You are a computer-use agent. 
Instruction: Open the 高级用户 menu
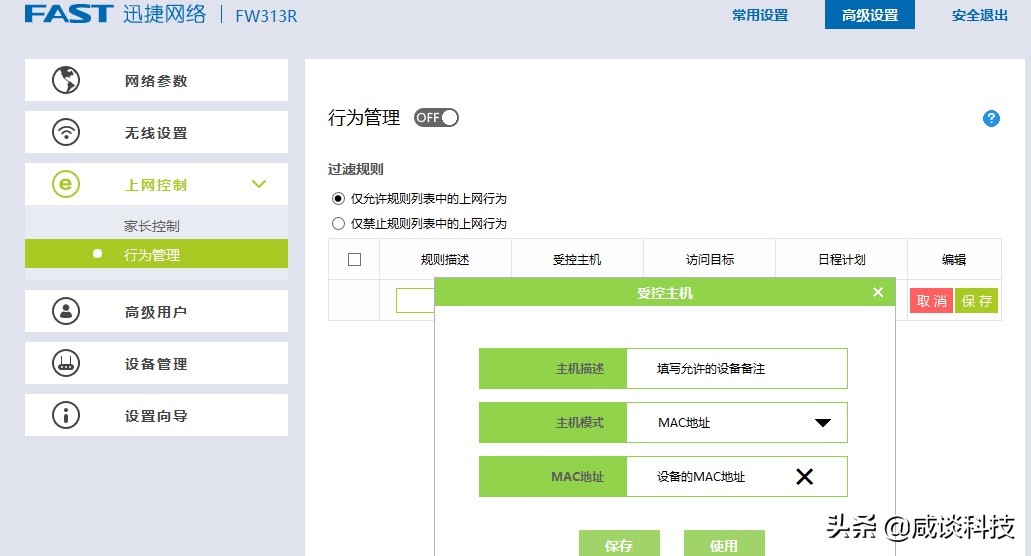tap(156, 311)
